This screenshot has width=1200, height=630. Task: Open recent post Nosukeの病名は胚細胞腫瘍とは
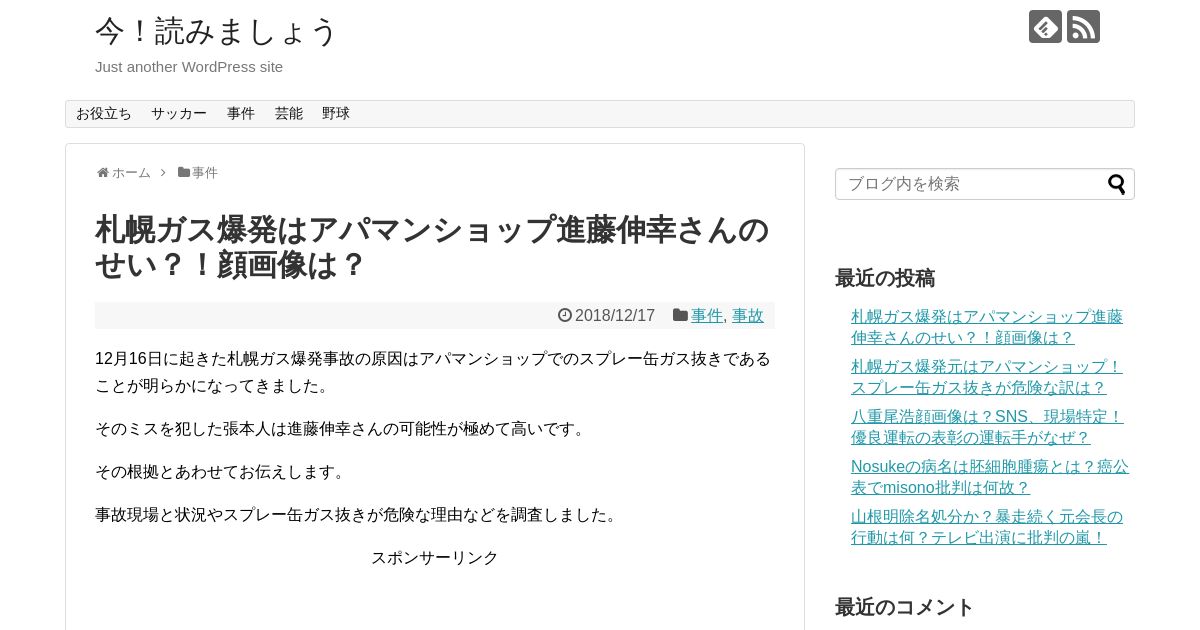point(990,477)
